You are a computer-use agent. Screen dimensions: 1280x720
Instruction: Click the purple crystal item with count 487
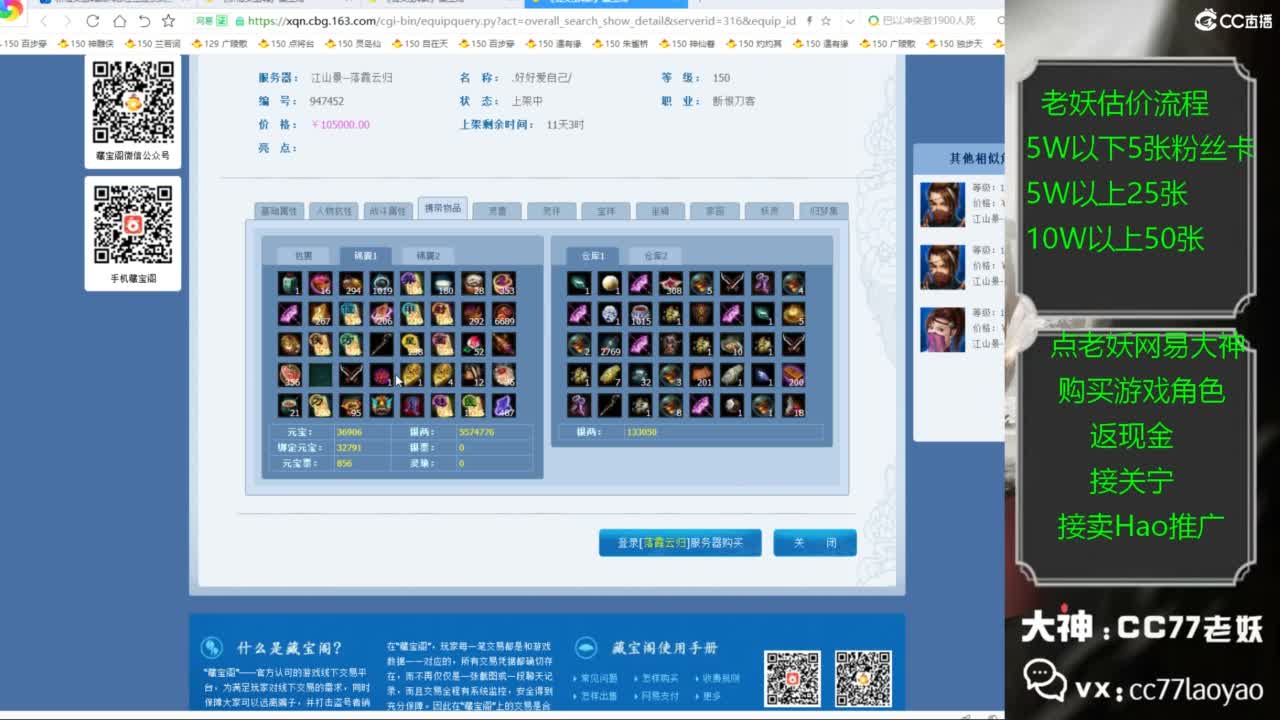[504, 406]
